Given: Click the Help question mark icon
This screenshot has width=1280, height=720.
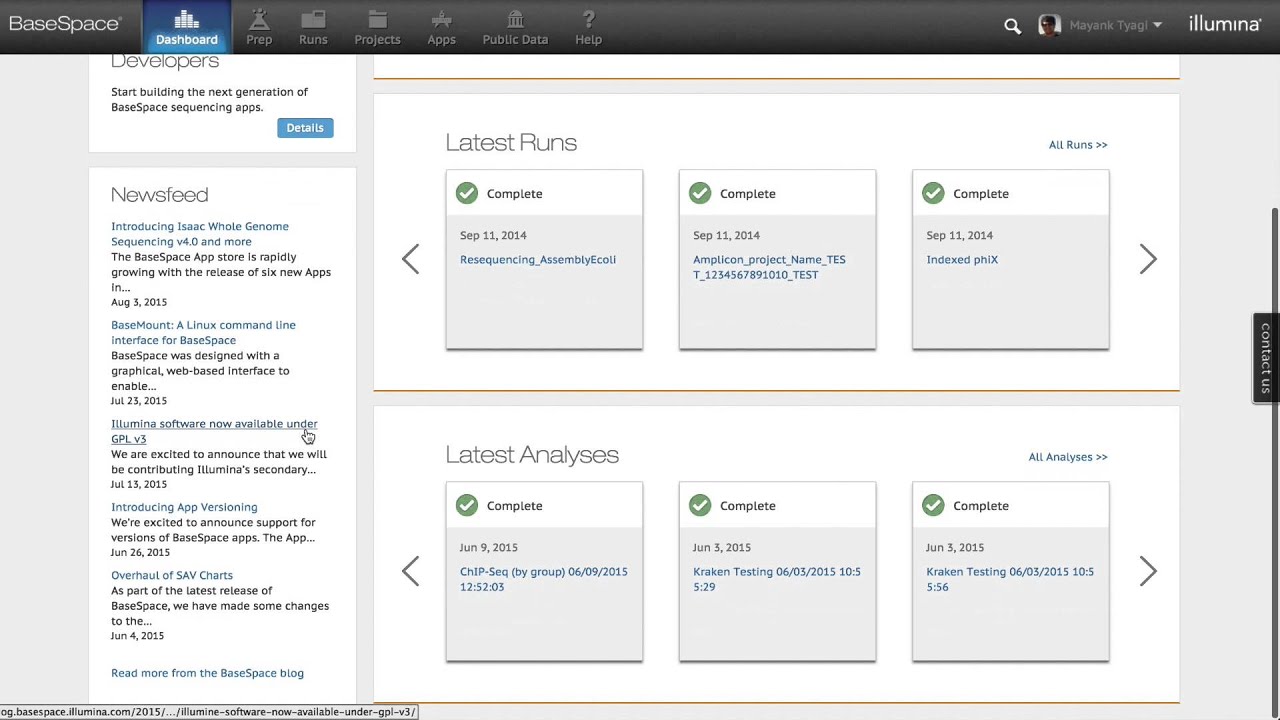Looking at the screenshot, I should pos(588,19).
